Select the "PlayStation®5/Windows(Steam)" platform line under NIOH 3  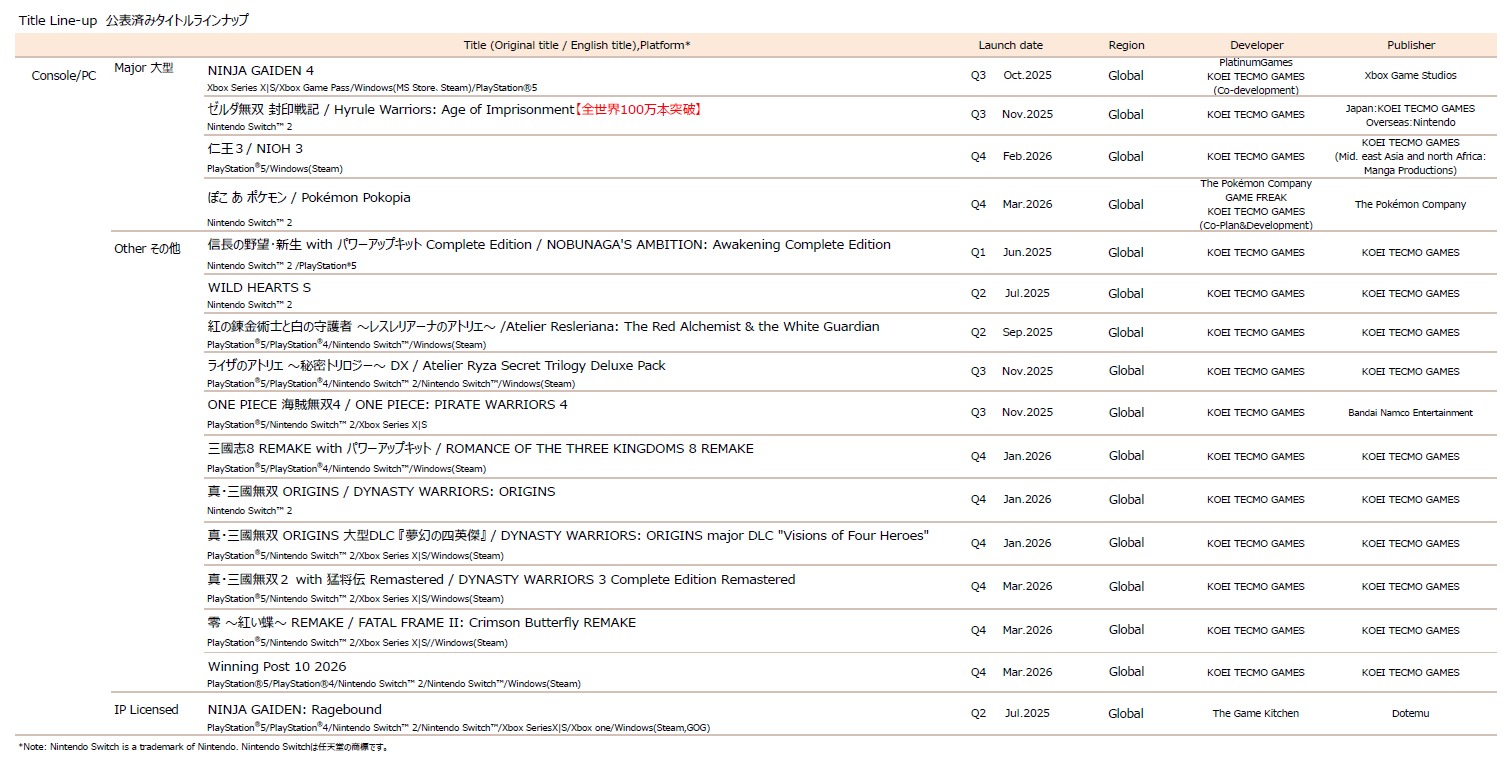point(275,168)
